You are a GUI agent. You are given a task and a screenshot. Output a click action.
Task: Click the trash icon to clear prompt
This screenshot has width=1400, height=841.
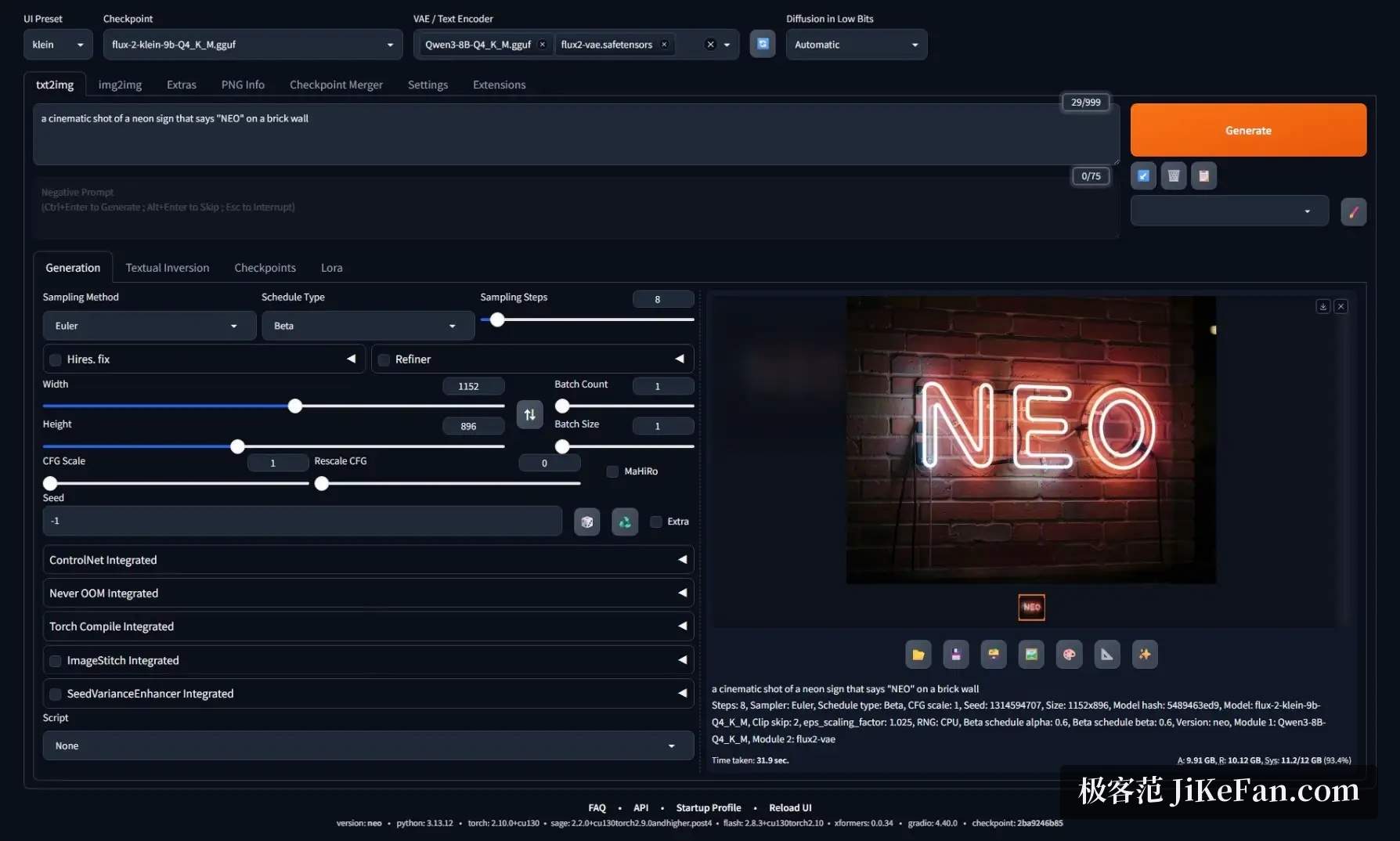pyautogui.click(x=1174, y=176)
